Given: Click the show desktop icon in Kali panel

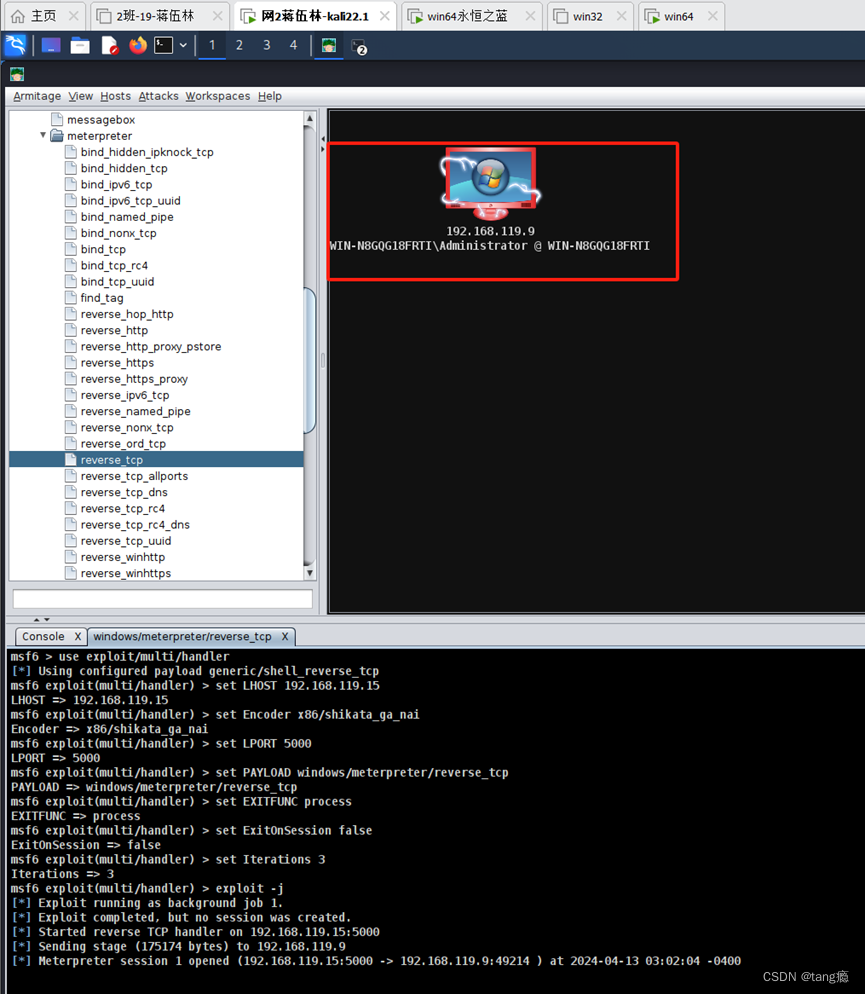Looking at the screenshot, I should tap(51, 46).
